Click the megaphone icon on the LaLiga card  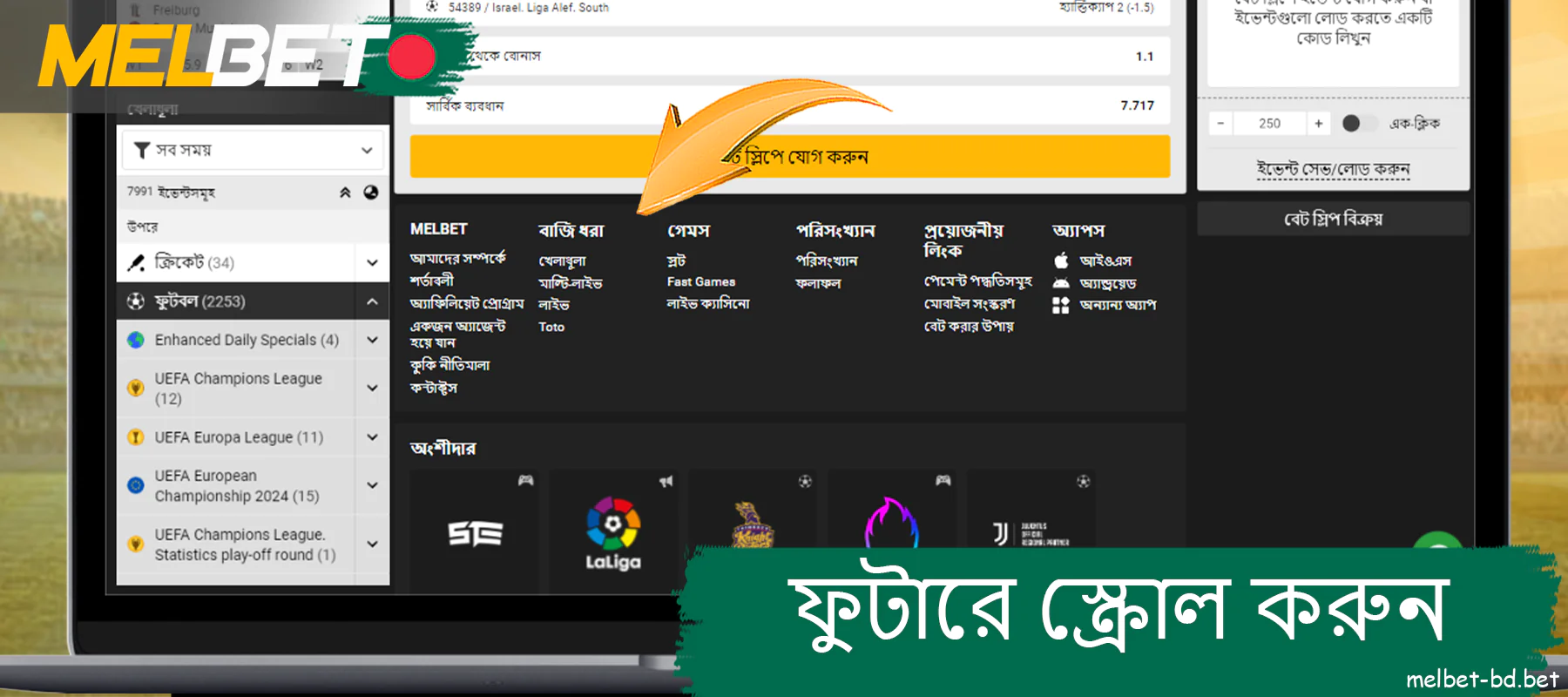pos(666,481)
